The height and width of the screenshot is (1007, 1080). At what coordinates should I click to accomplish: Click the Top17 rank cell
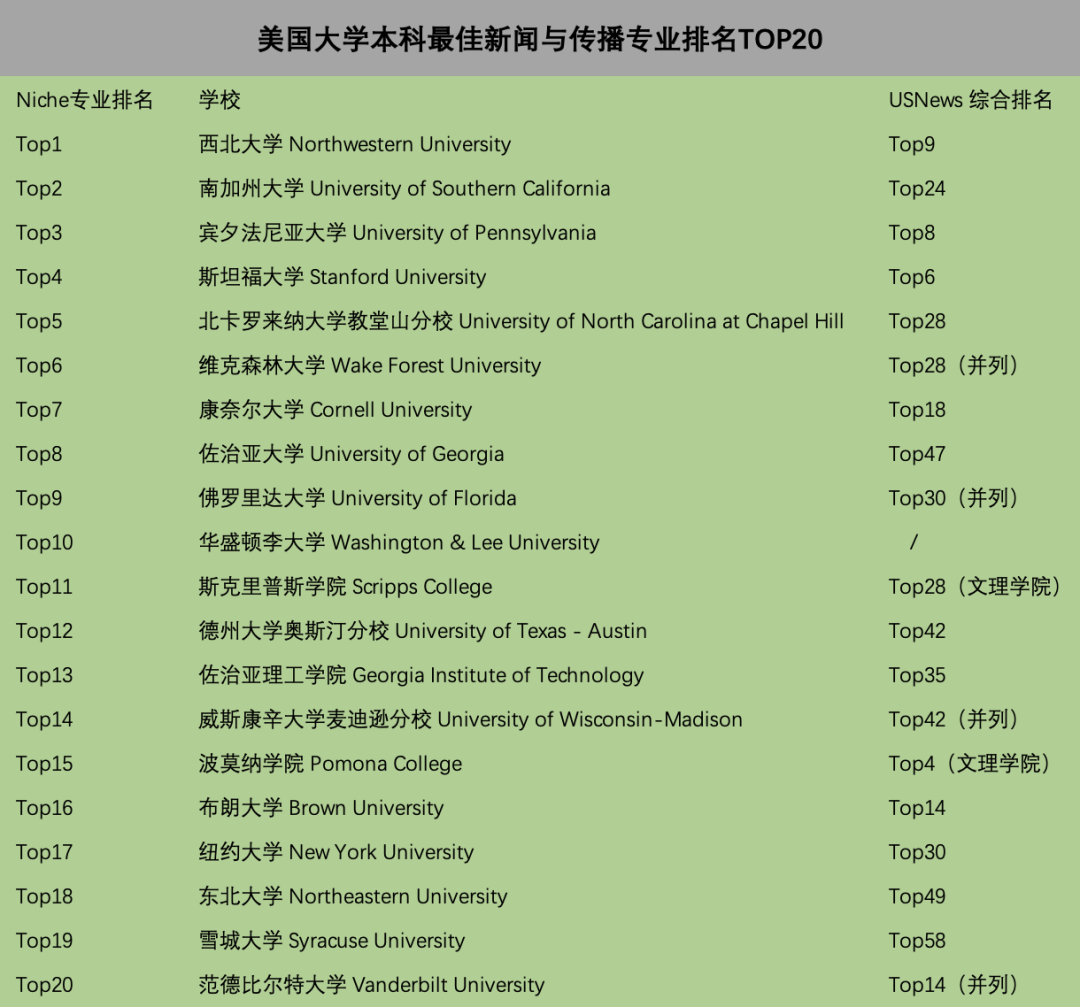(44, 852)
